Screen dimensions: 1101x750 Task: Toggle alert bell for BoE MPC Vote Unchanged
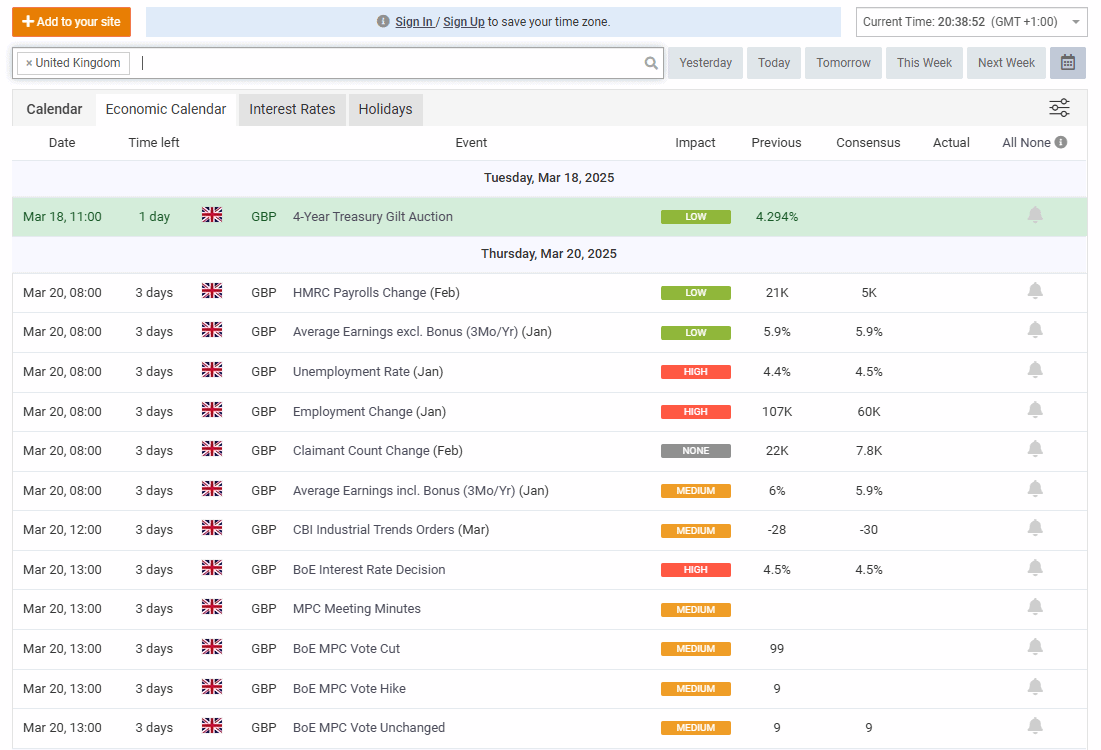(1035, 726)
